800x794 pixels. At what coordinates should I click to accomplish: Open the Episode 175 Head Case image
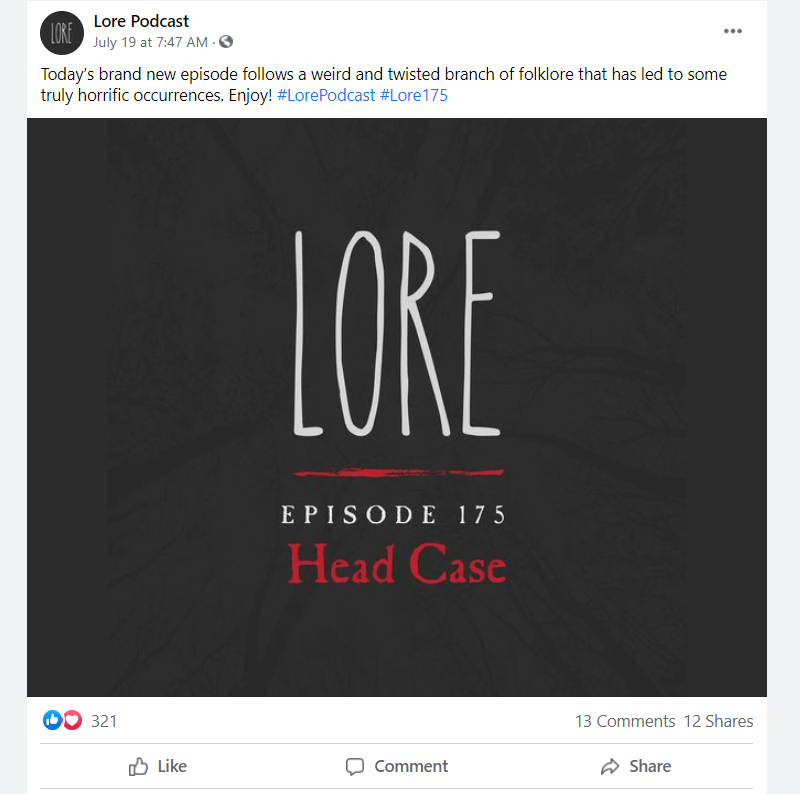click(x=397, y=407)
